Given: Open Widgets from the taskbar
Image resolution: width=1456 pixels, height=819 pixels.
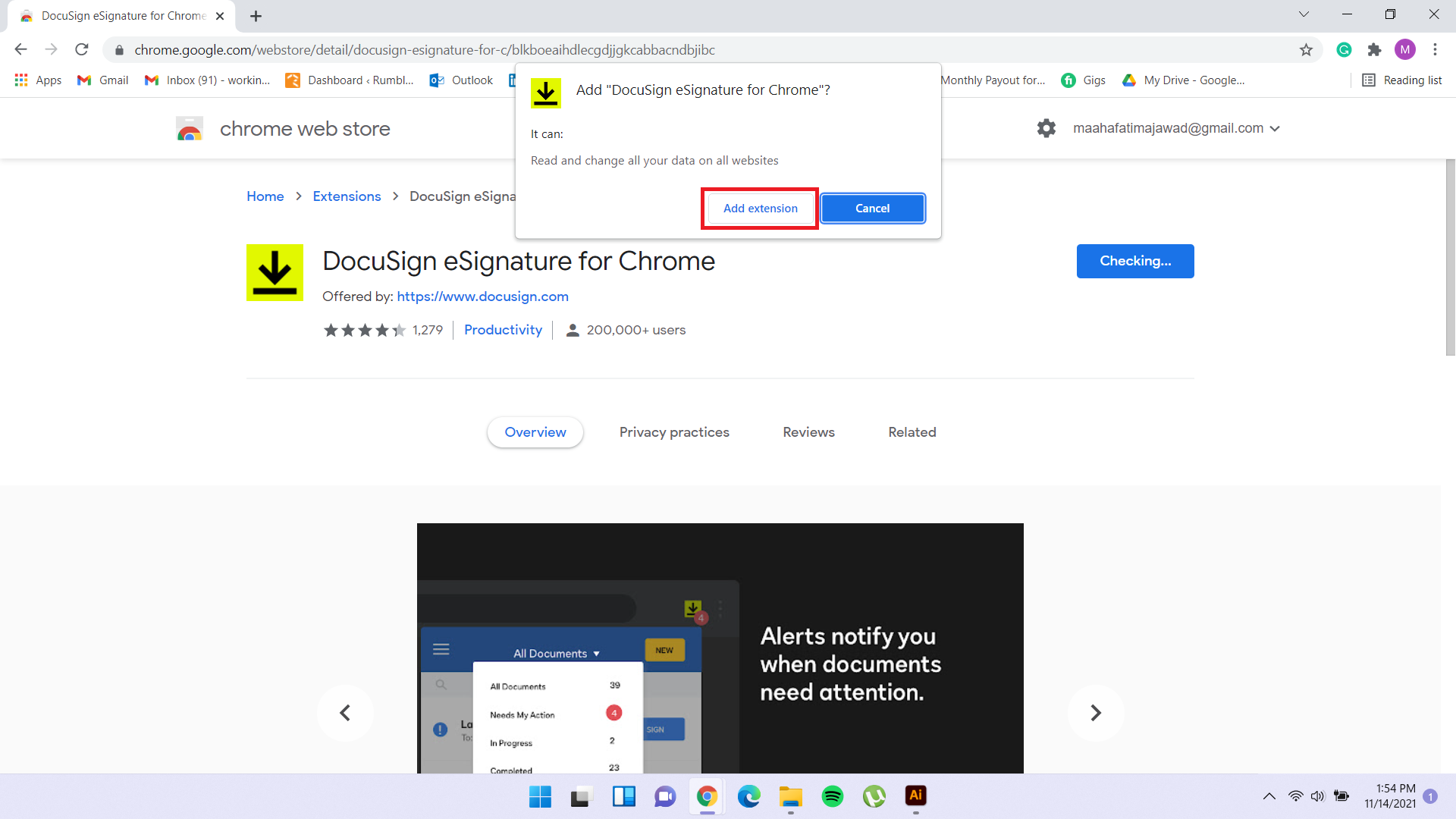Looking at the screenshot, I should point(623,796).
